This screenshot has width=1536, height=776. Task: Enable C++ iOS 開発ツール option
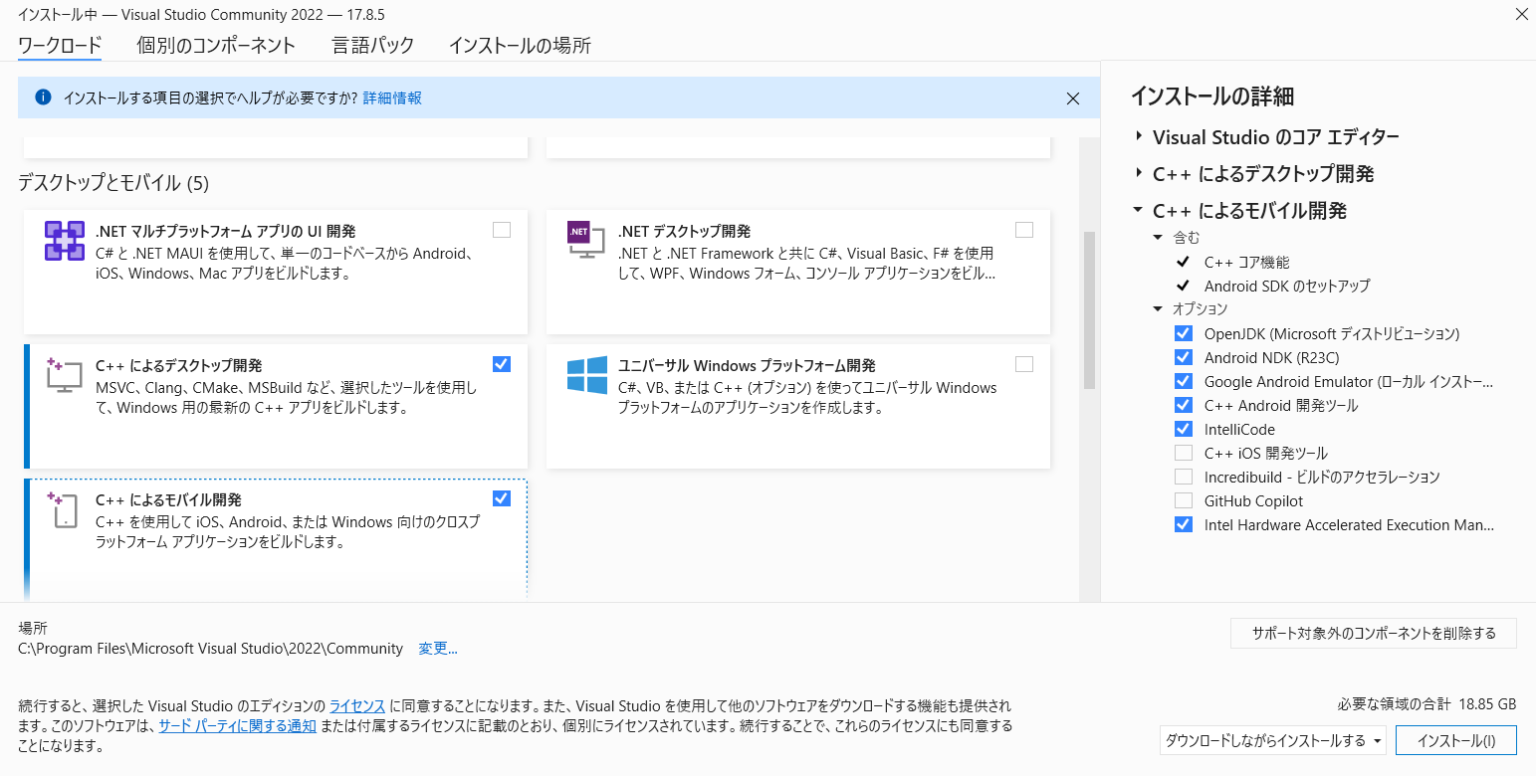[1183, 453]
